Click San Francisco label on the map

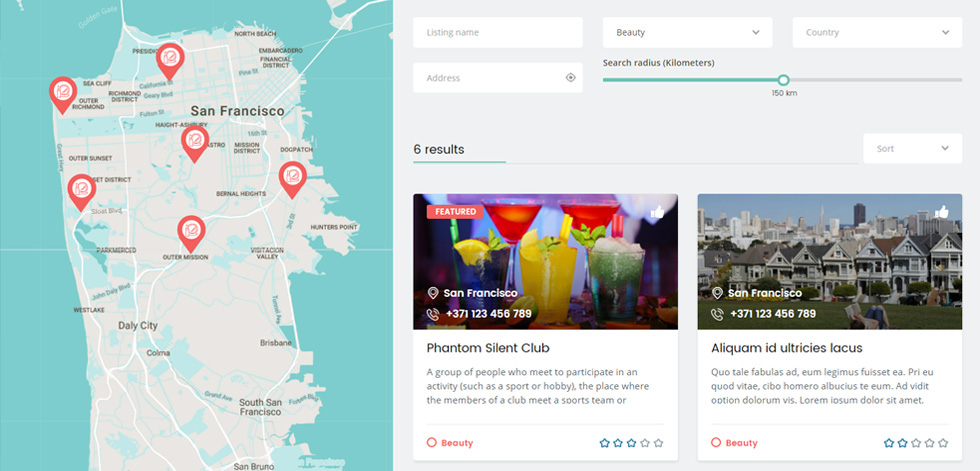point(238,111)
